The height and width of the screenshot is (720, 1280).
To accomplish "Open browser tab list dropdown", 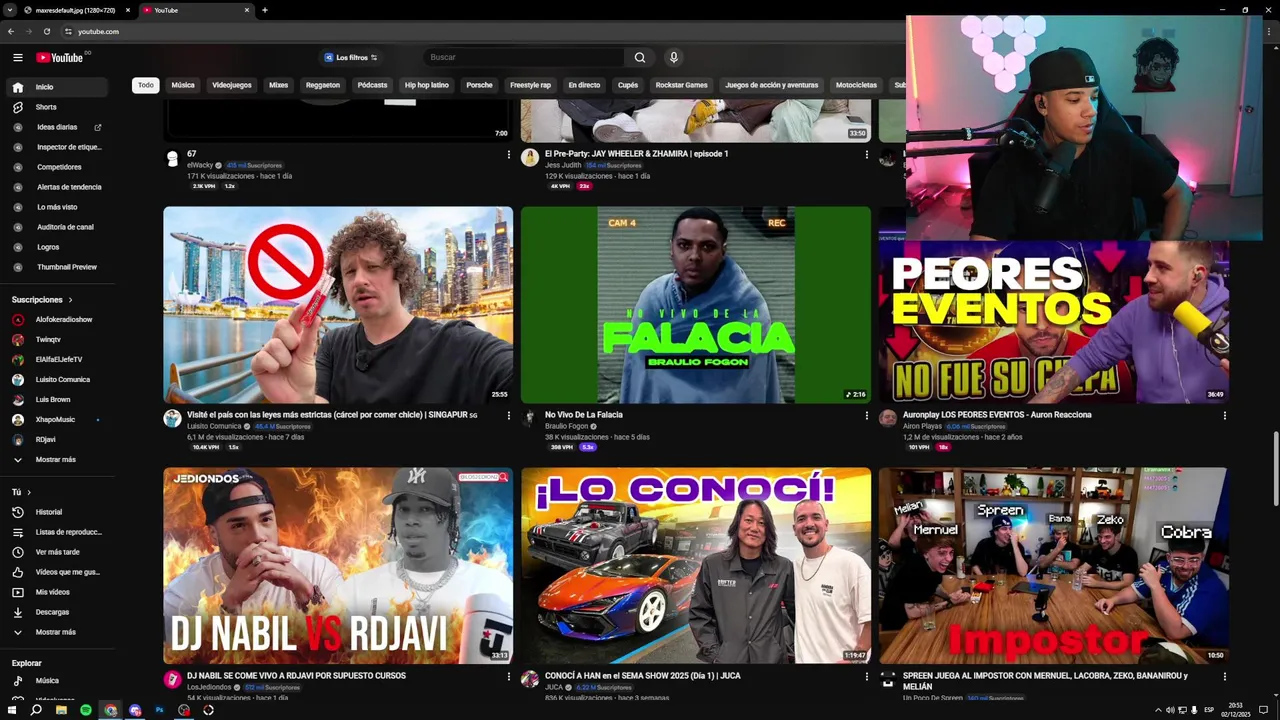I will 9,10.
